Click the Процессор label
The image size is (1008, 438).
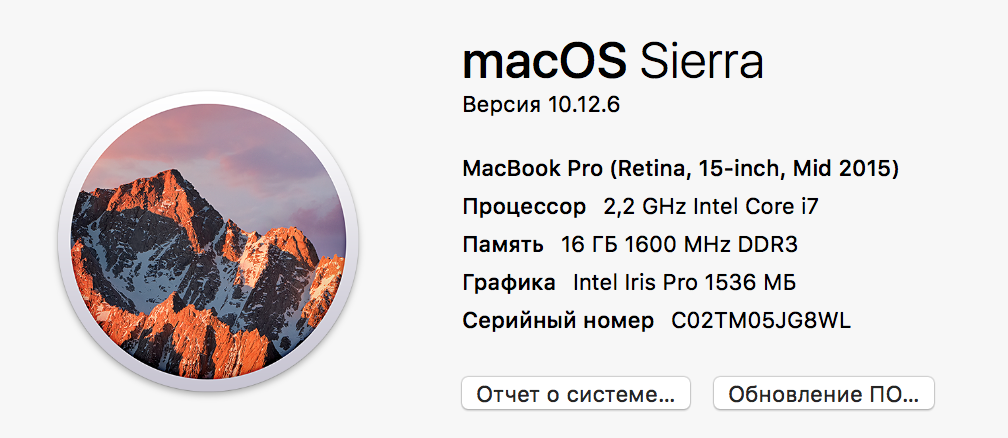tap(524, 207)
